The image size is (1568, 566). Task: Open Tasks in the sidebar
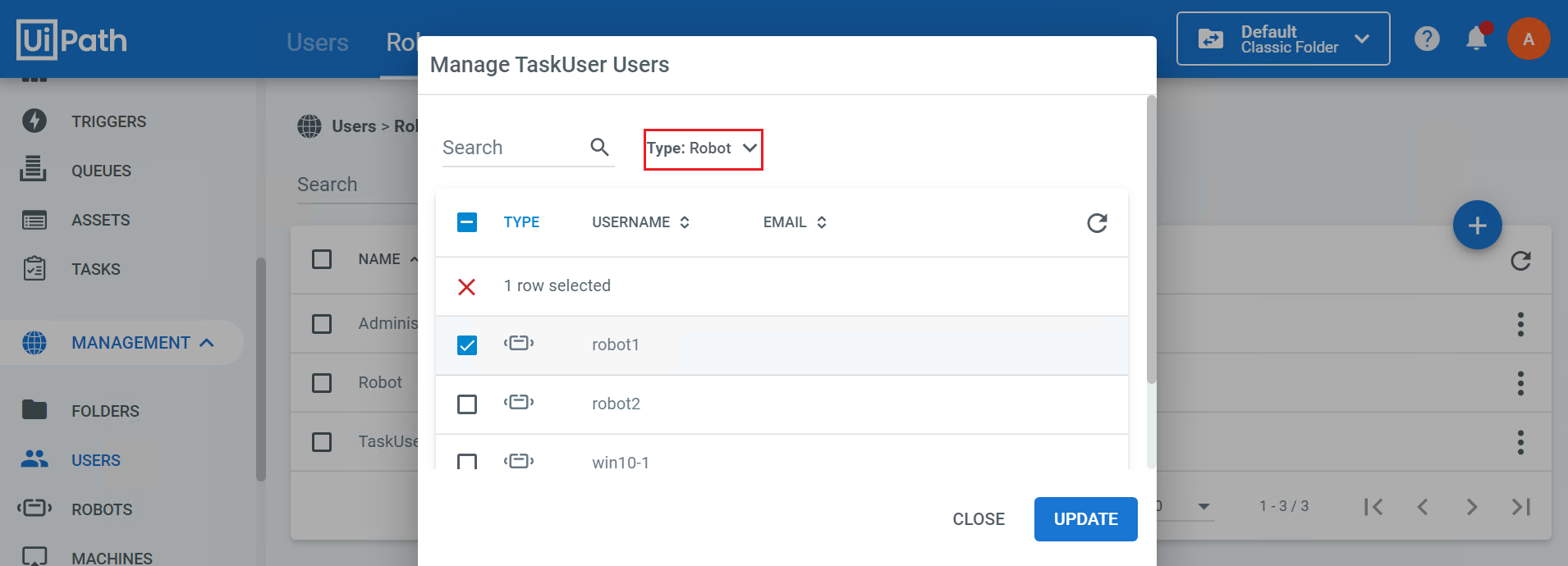96,269
